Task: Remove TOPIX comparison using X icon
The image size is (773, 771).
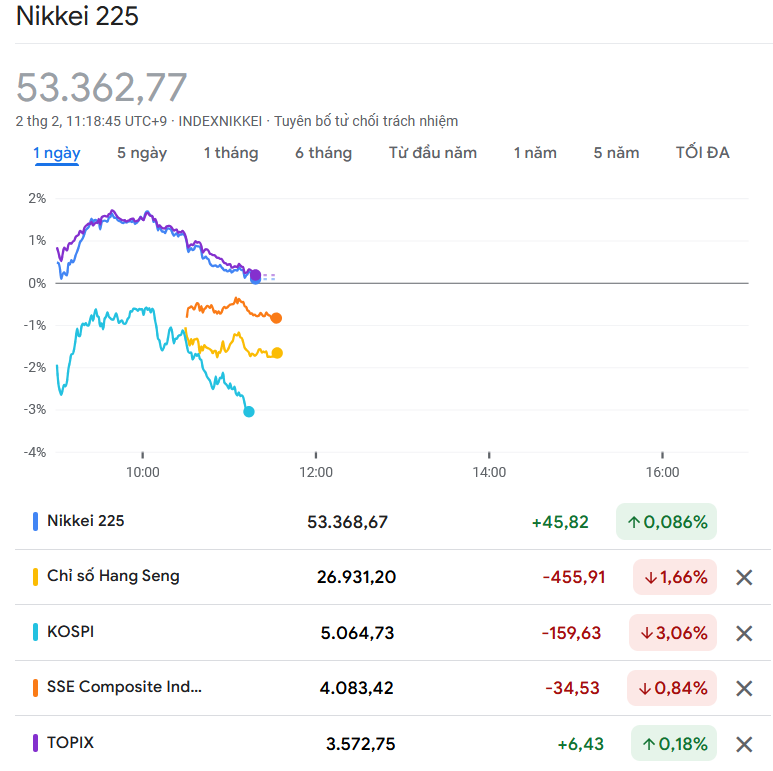Action: (744, 744)
